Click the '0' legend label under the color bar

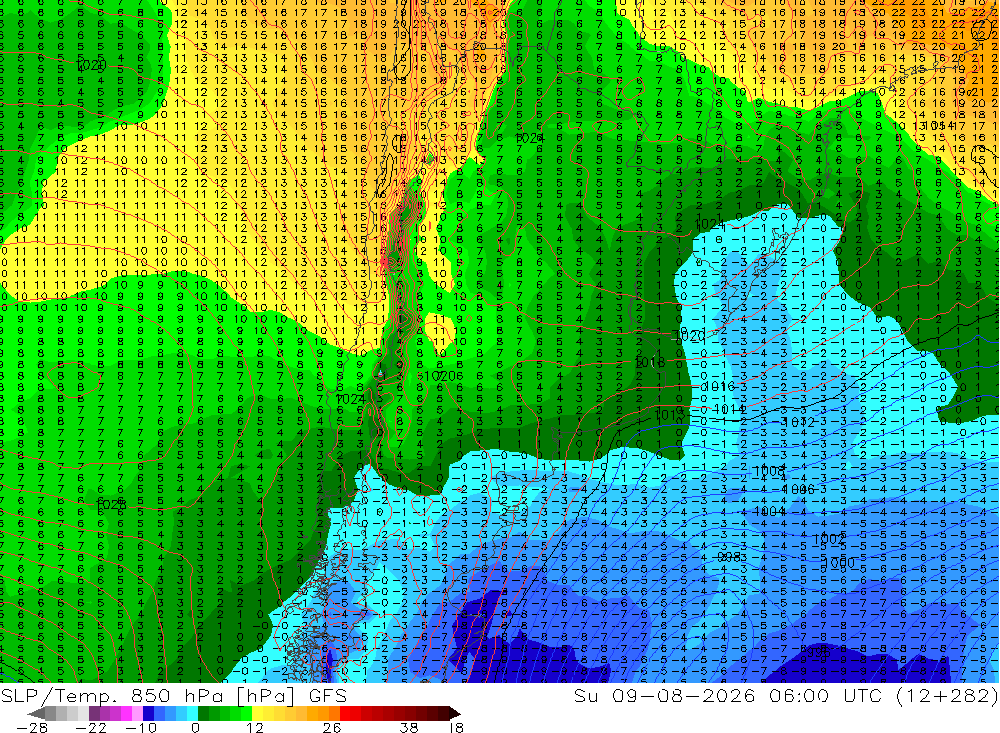[x=195, y=727]
